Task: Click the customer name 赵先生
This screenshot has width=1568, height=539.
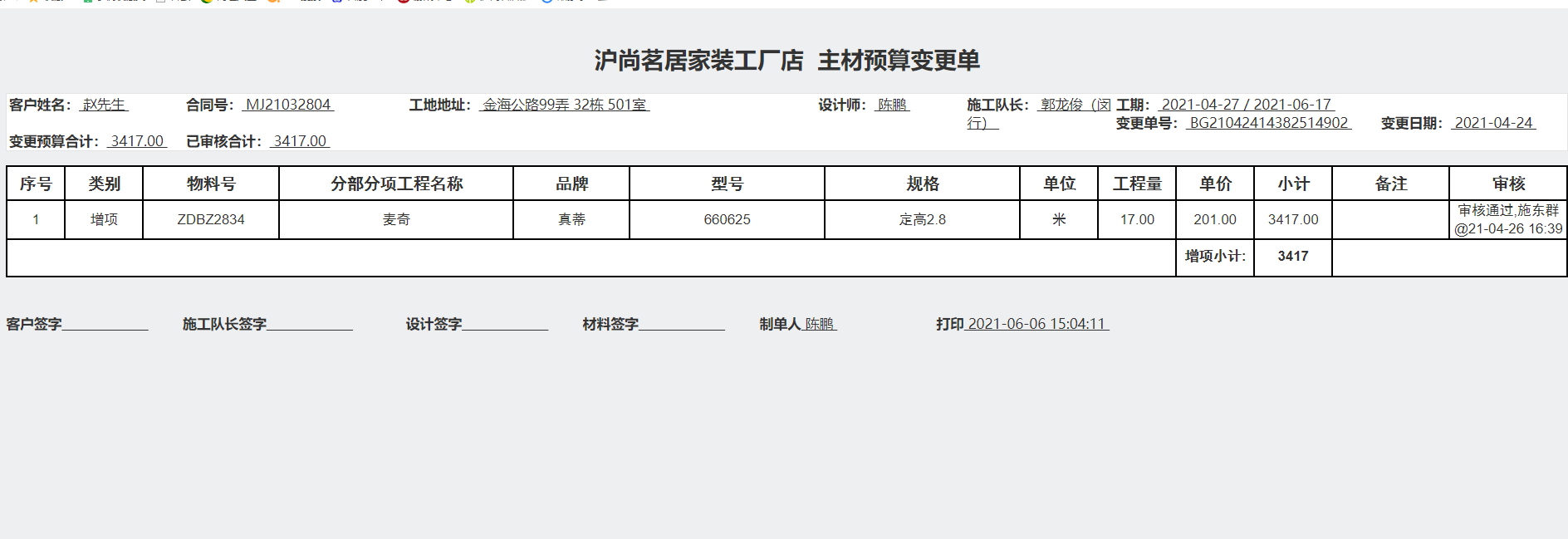Action: [104, 105]
